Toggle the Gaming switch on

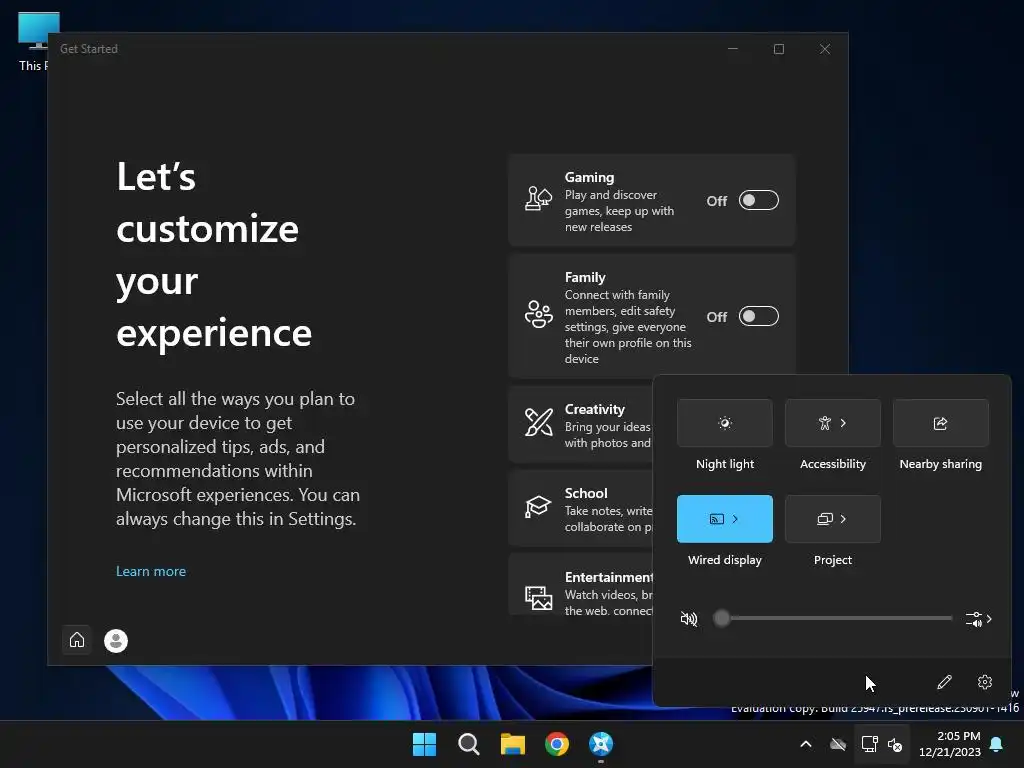click(758, 200)
